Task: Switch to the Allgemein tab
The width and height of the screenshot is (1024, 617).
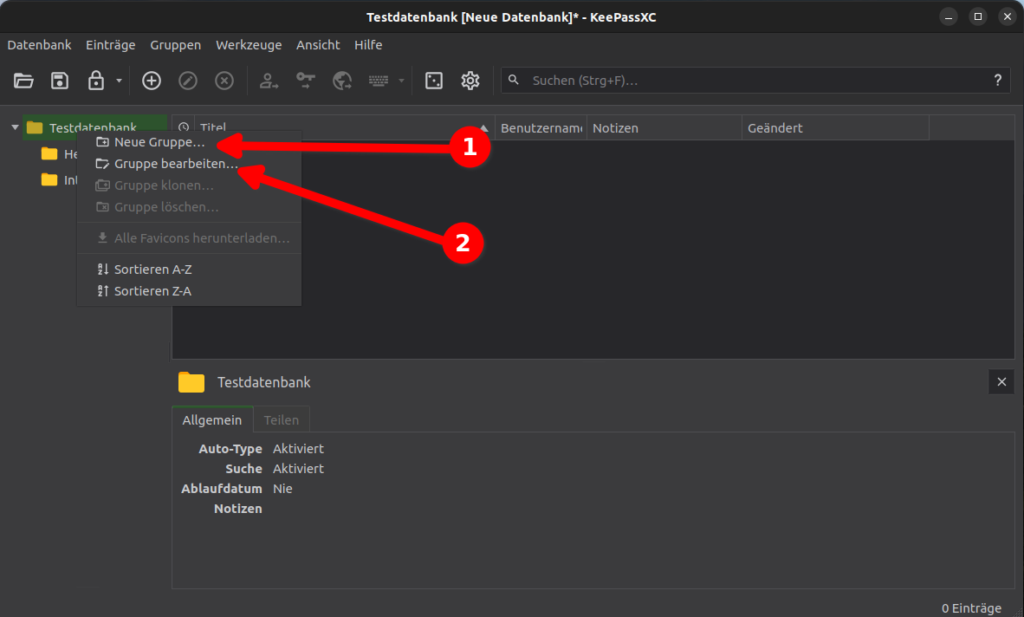Action: (212, 419)
